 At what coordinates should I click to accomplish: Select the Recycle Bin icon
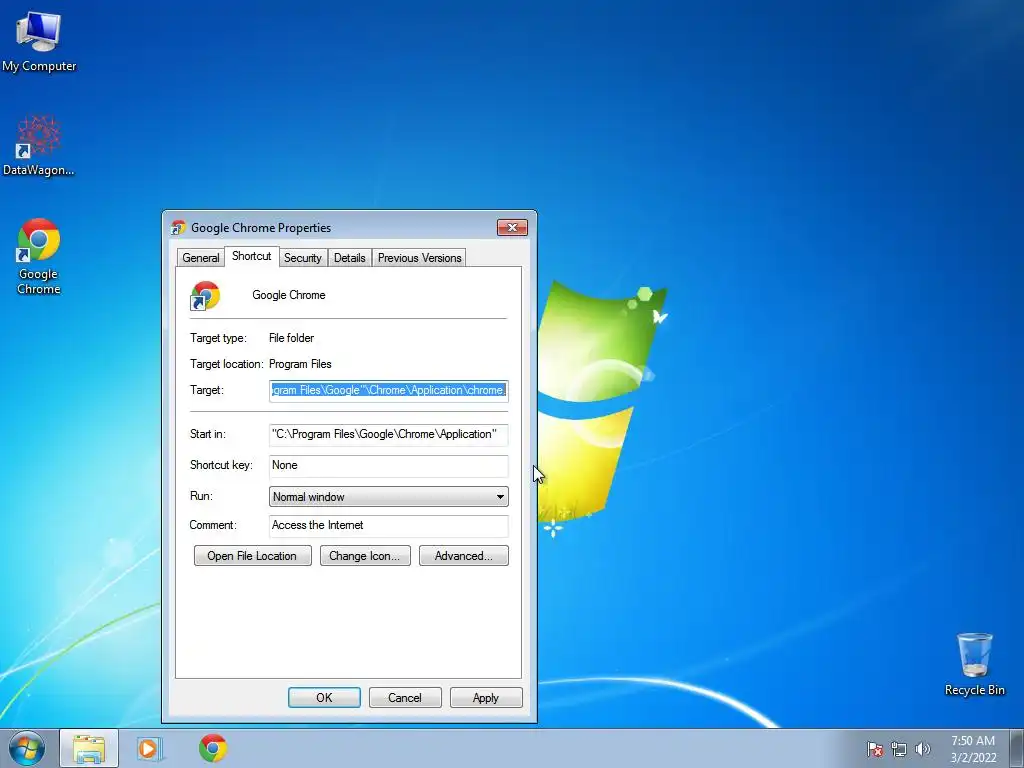[x=974, y=664]
